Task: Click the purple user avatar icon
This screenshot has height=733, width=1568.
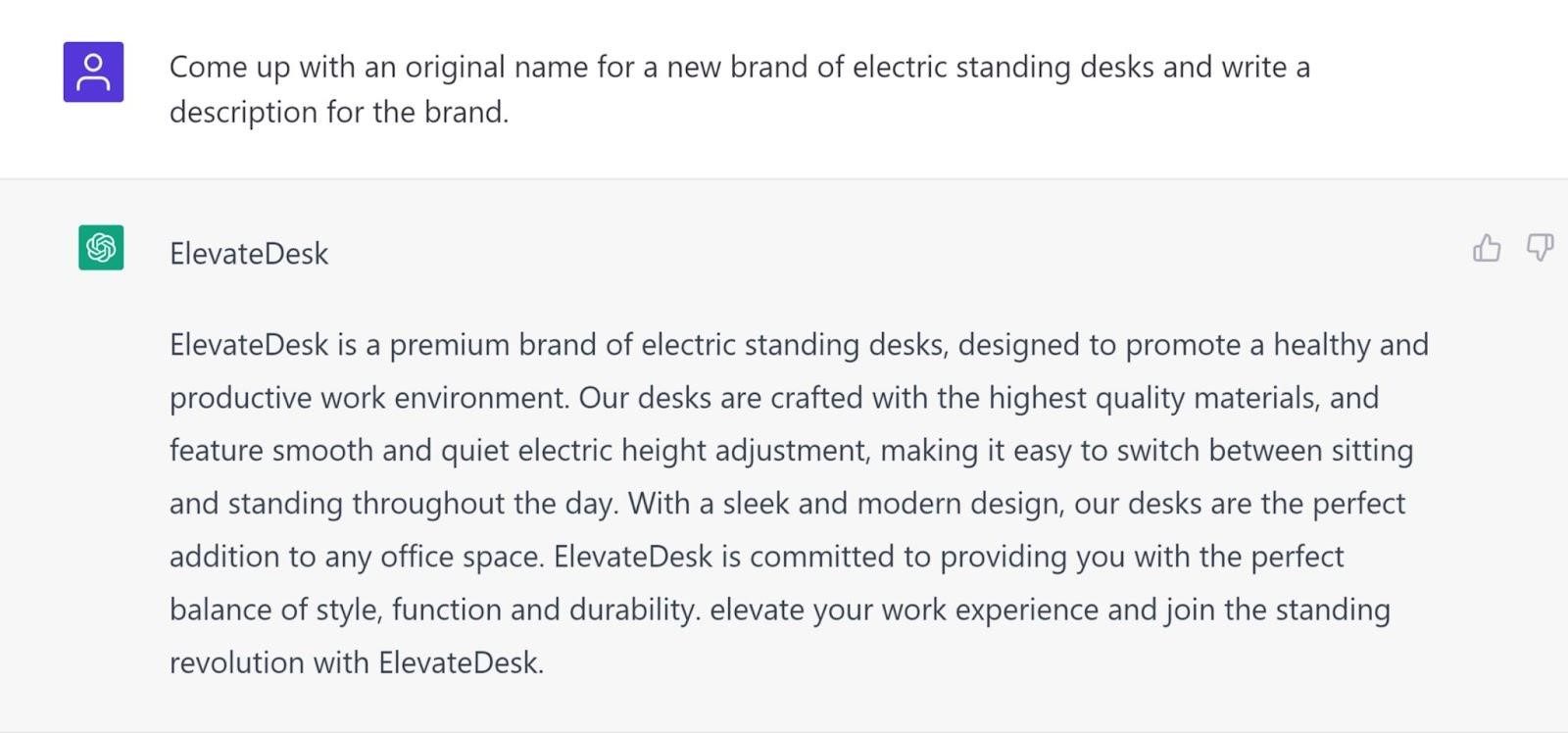Action: point(93,72)
